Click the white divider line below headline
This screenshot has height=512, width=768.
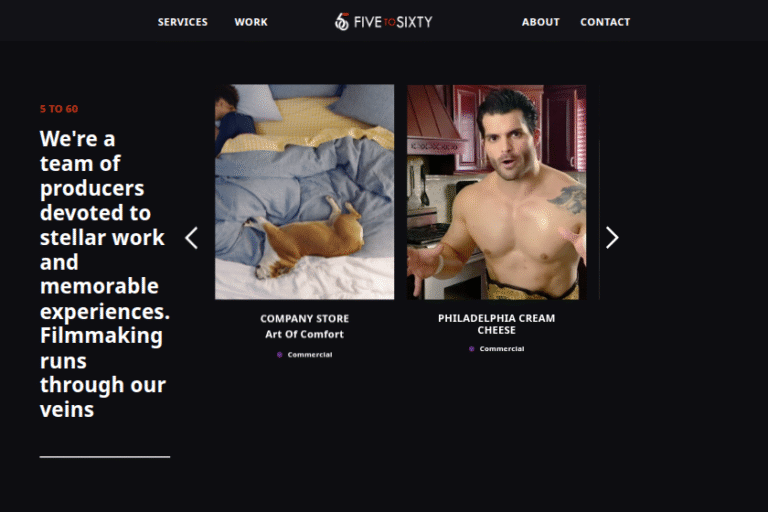click(x=105, y=457)
